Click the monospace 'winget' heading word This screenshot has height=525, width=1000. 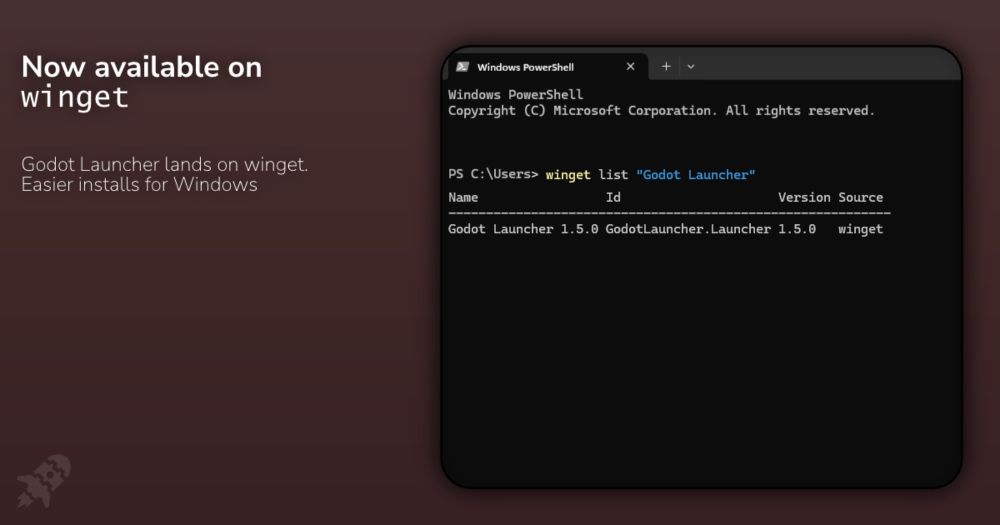click(x=75, y=98)
